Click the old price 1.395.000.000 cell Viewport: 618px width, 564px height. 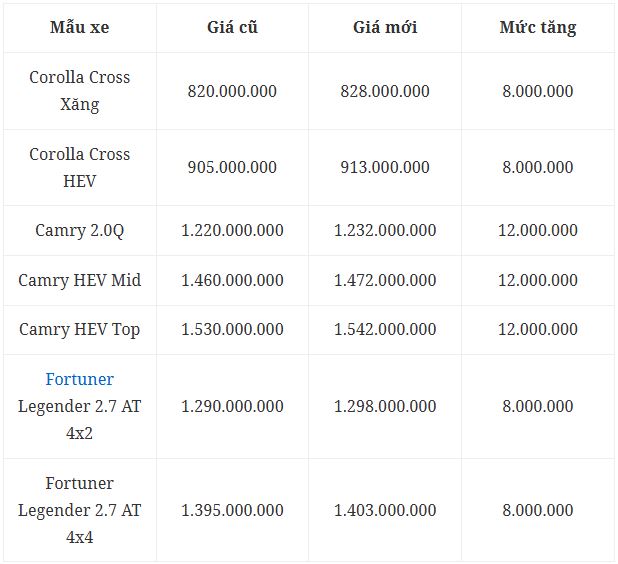(232, 510)
